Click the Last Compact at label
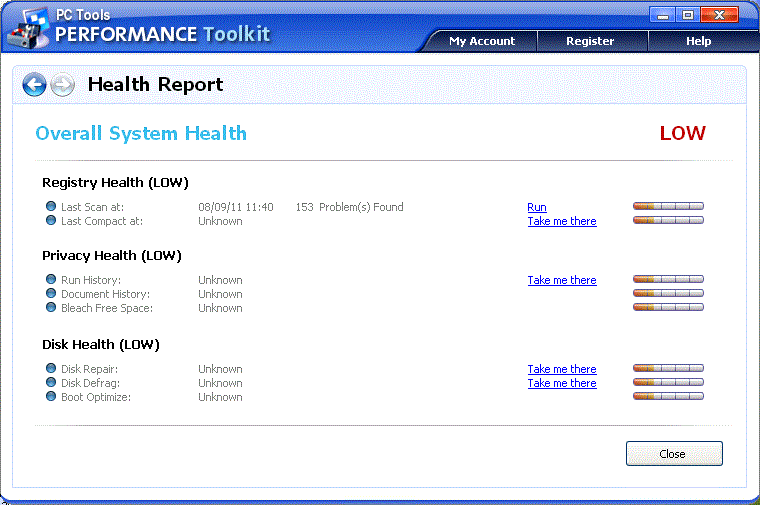Image resolution: width=760 pixels, height=505 pixels. pos(102,221)
